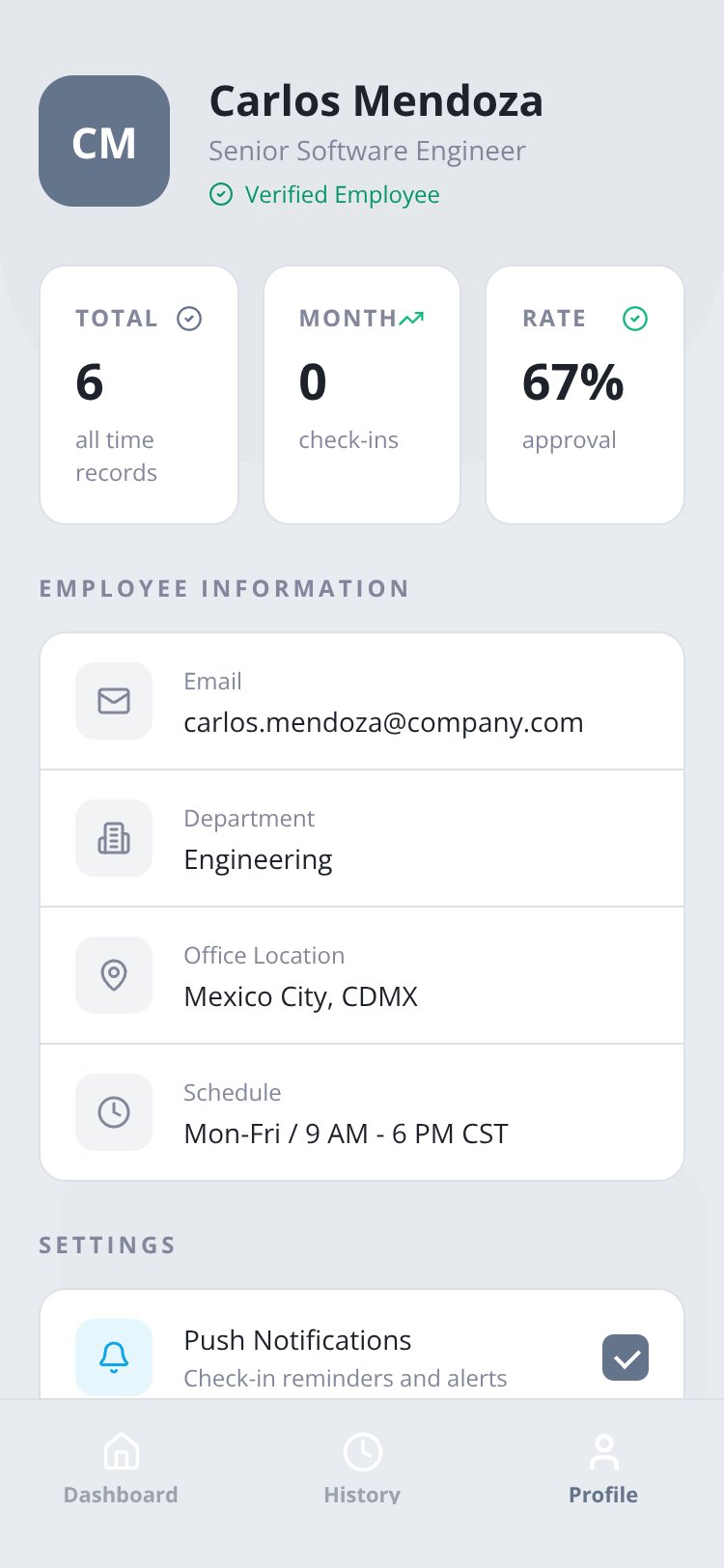Click the building icon next to Department
The height and width of the screenshot is (1568, 724).
[x=114, y=838]
